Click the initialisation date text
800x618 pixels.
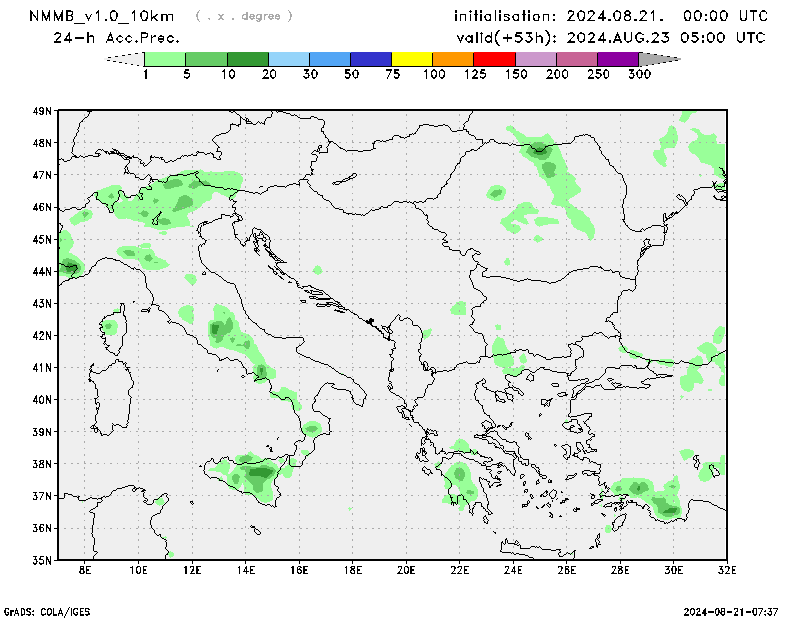coord(610,16)
